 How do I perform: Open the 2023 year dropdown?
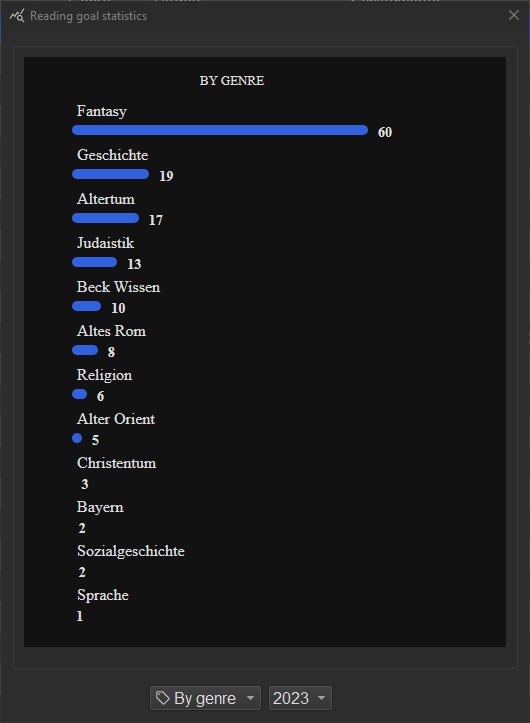pos(300,698)
